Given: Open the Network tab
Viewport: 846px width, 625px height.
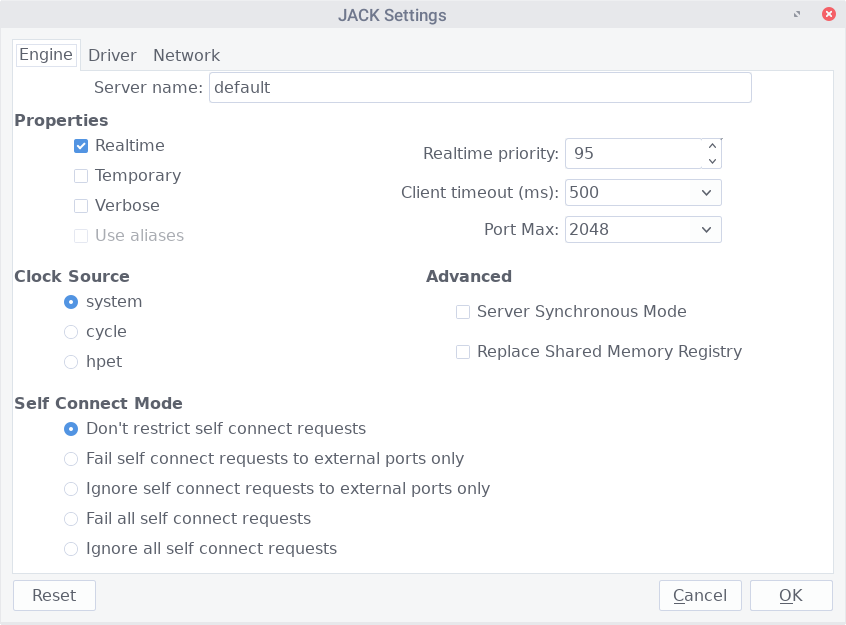Looking at the screenshot, I should [x=186, y=55].
